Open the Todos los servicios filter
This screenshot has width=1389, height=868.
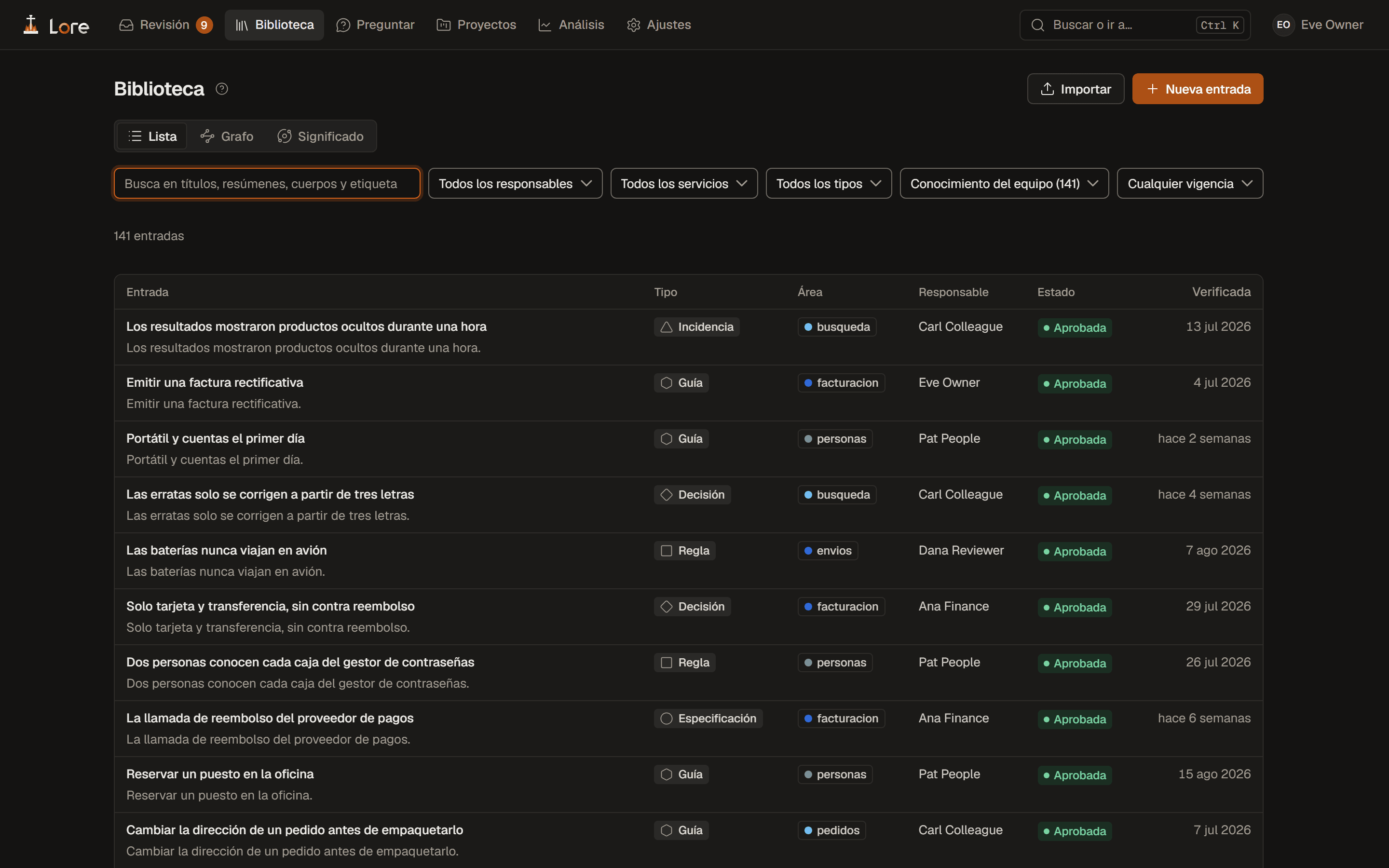[683, 184]
